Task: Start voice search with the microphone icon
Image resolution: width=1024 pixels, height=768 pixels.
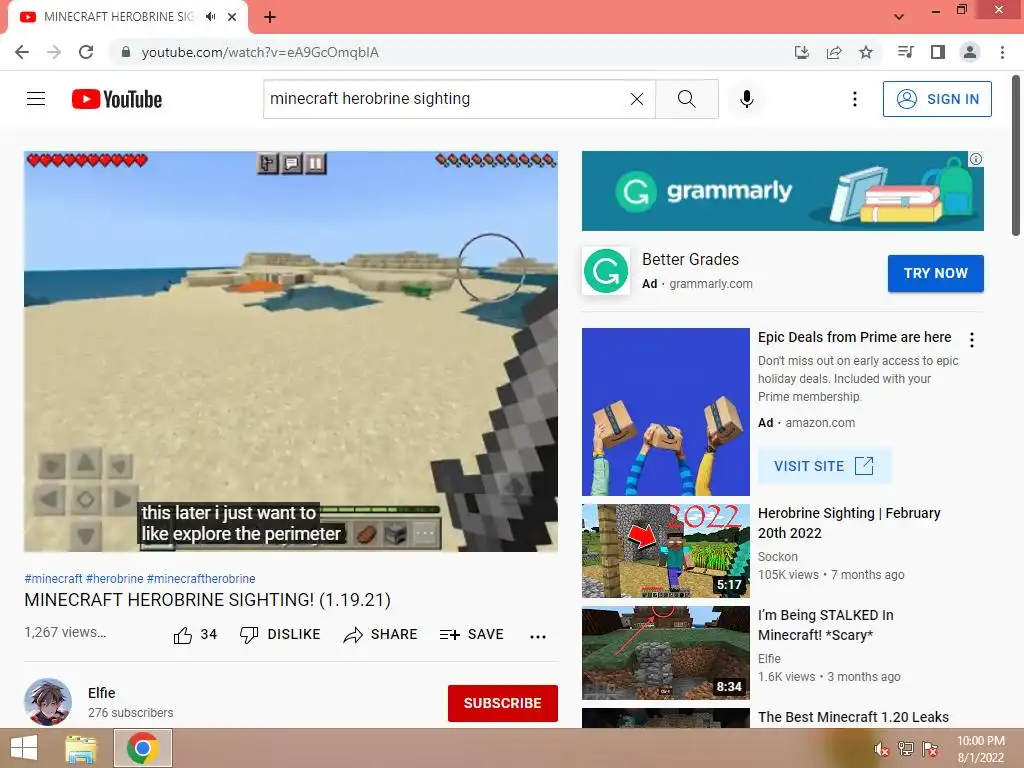Action: pyautogui.click(x=747, y=99)
